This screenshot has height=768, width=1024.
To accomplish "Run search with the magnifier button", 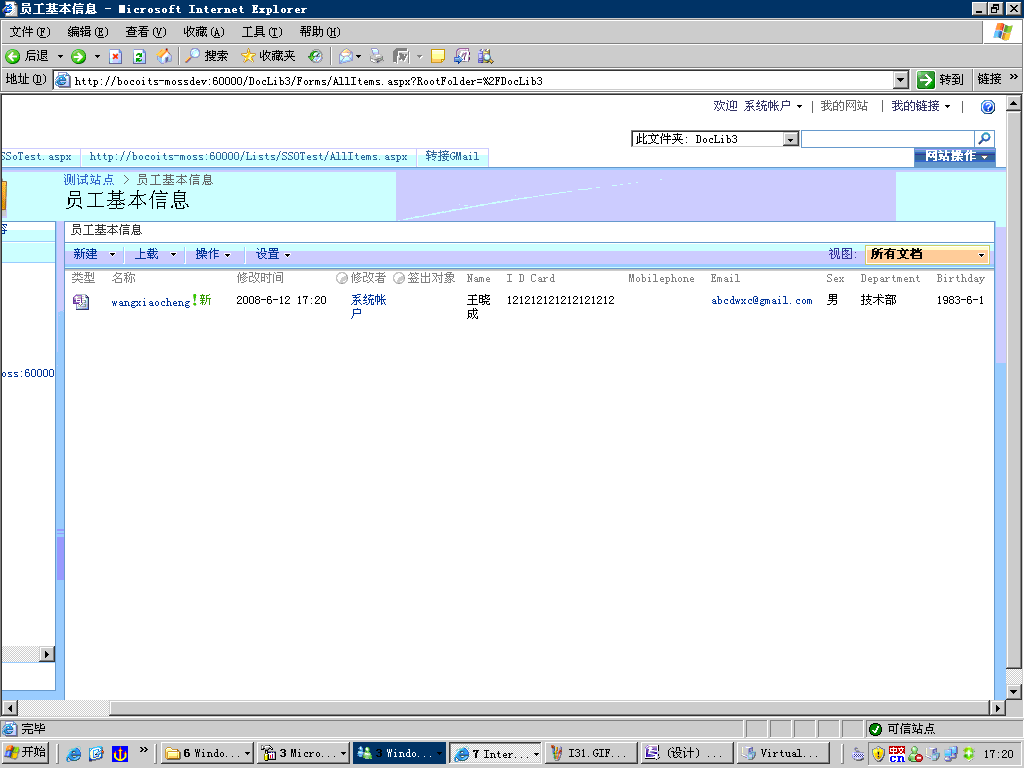I will click(x=984, y=138).
